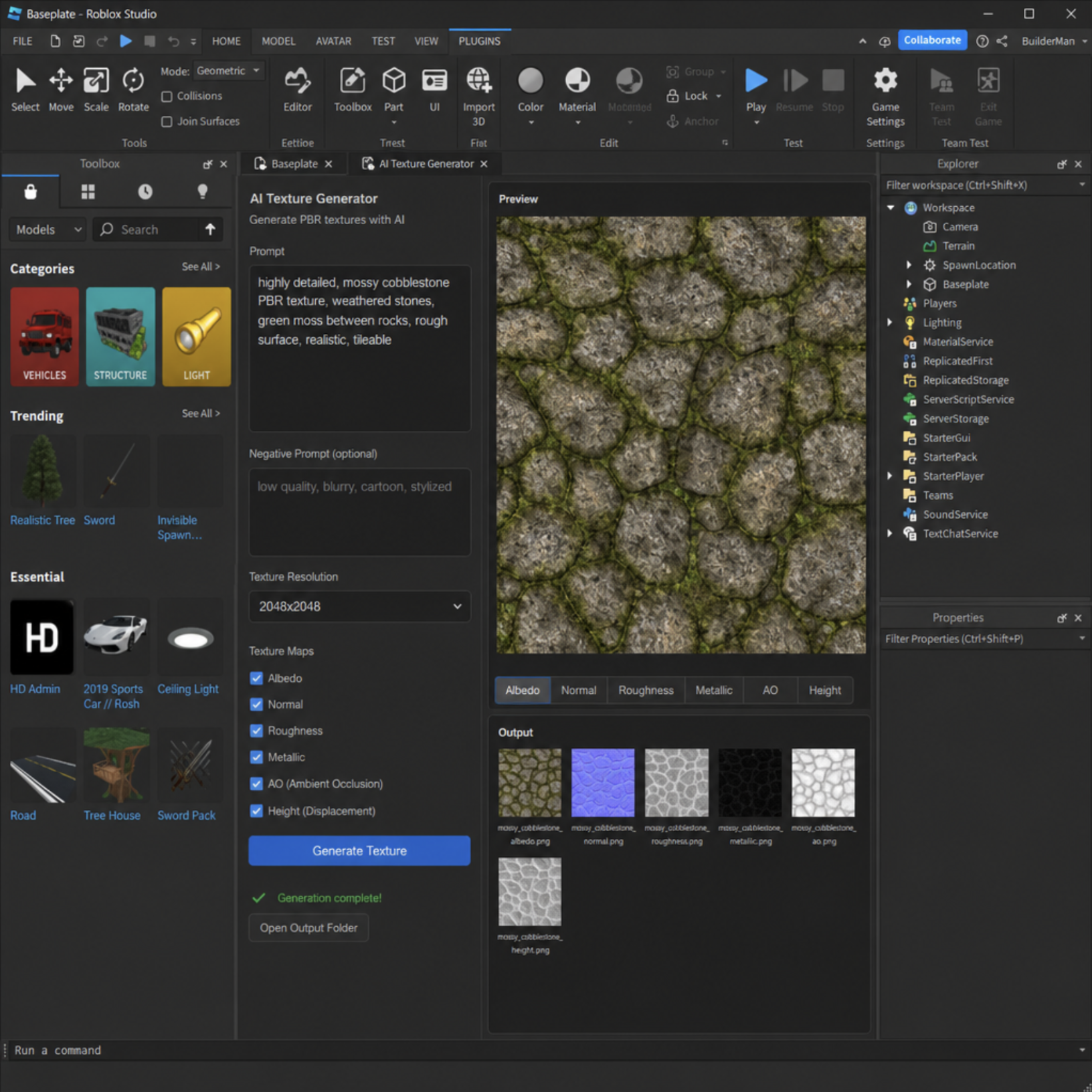The image size is (1092, 1092).
Task: Open the FILE menu
Action: (22, 41)
